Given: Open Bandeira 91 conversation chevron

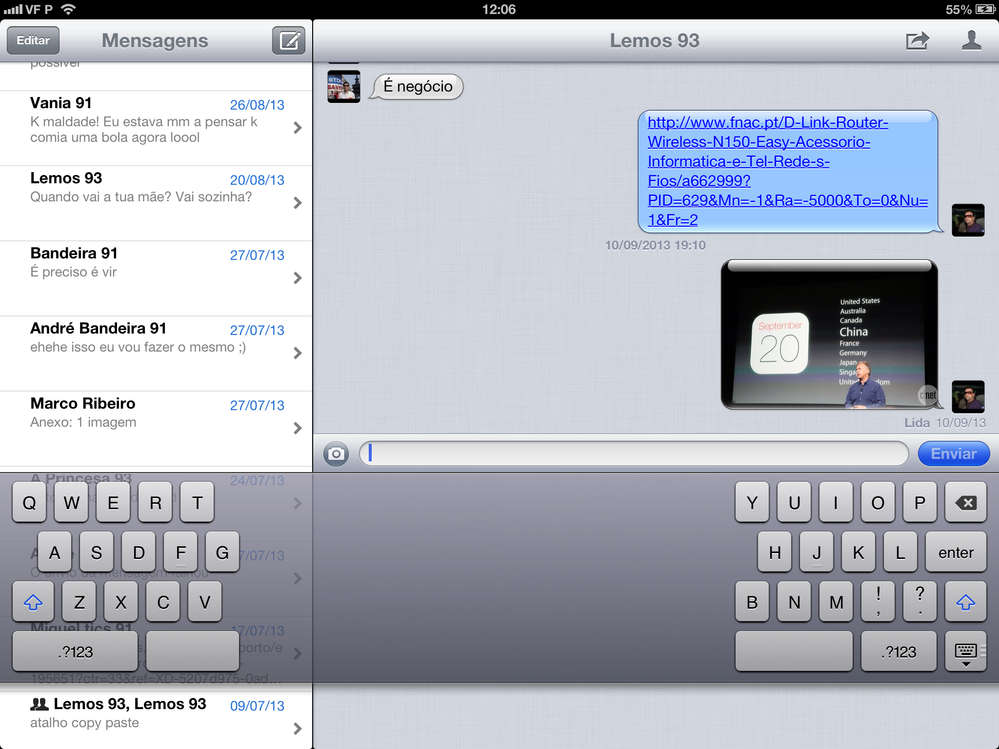Looking at the screenshot, I should (297, 278).
